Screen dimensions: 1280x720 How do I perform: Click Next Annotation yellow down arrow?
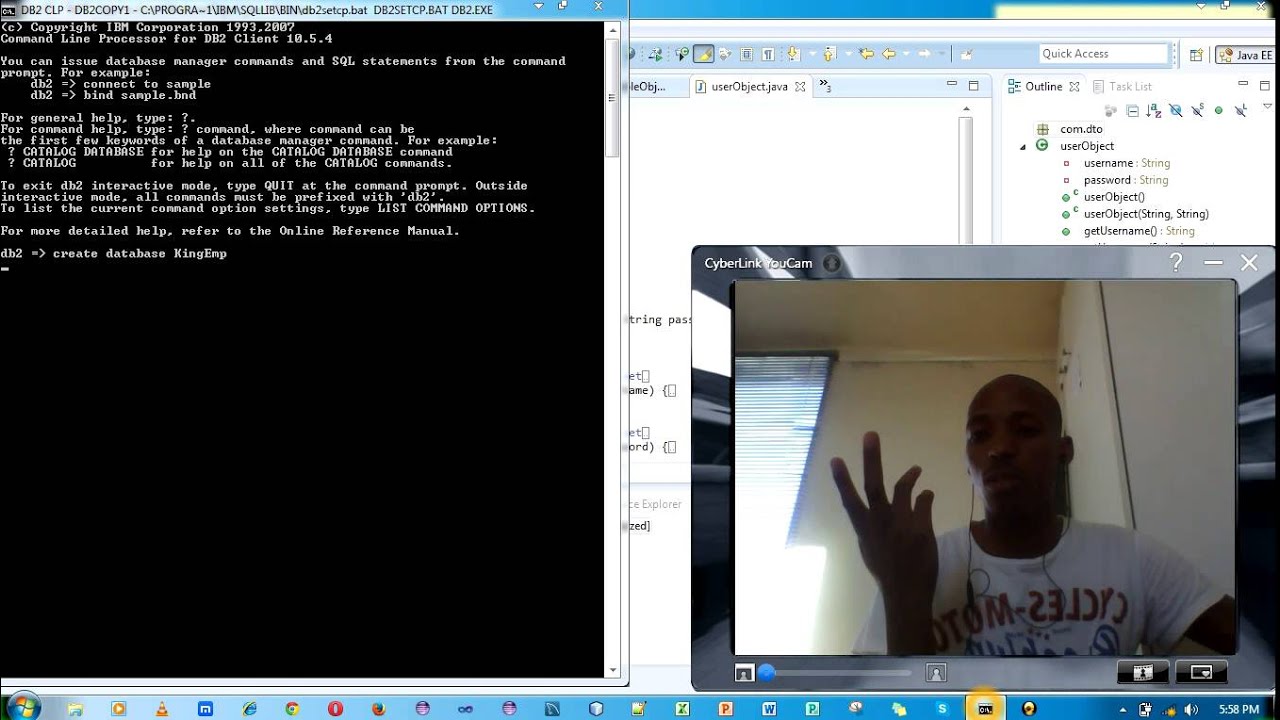click(x=794, y=54)
